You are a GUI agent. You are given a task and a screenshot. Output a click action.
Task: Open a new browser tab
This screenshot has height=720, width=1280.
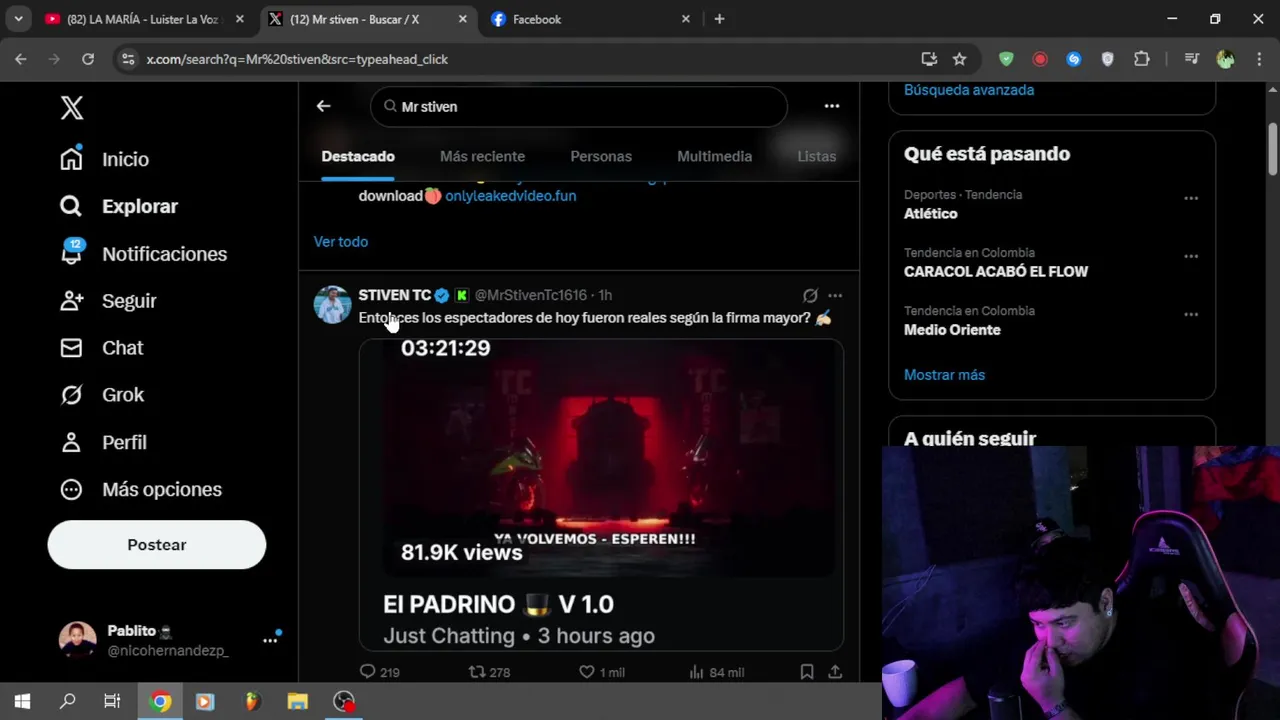719,19
